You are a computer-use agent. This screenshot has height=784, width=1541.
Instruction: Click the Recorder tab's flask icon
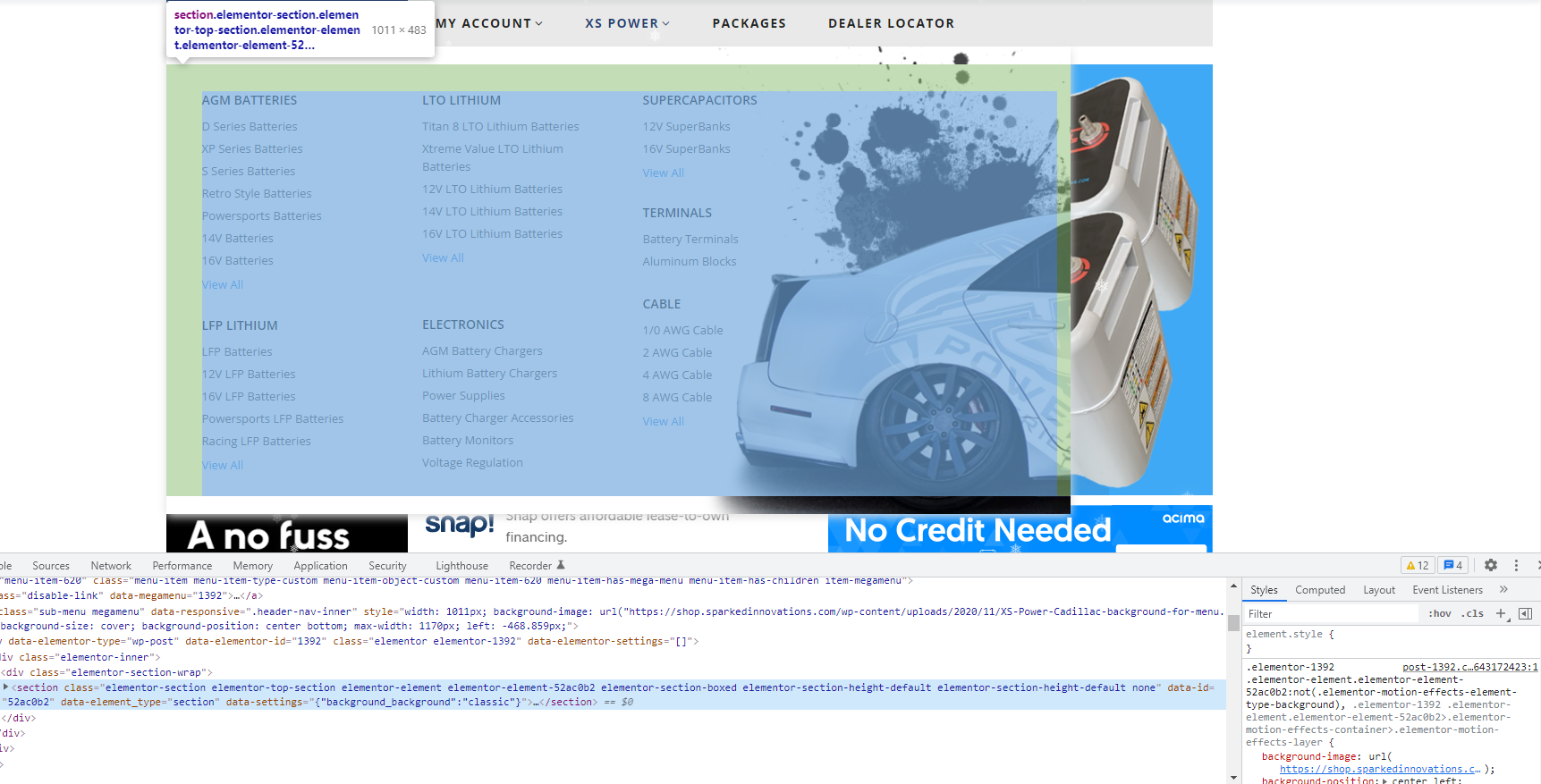coord(561,565)
